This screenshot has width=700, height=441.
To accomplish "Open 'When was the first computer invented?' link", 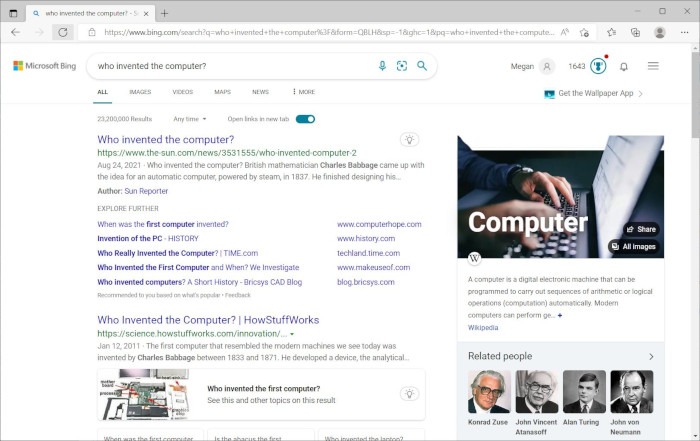I will pyautogui.click(x=163, y=224).
